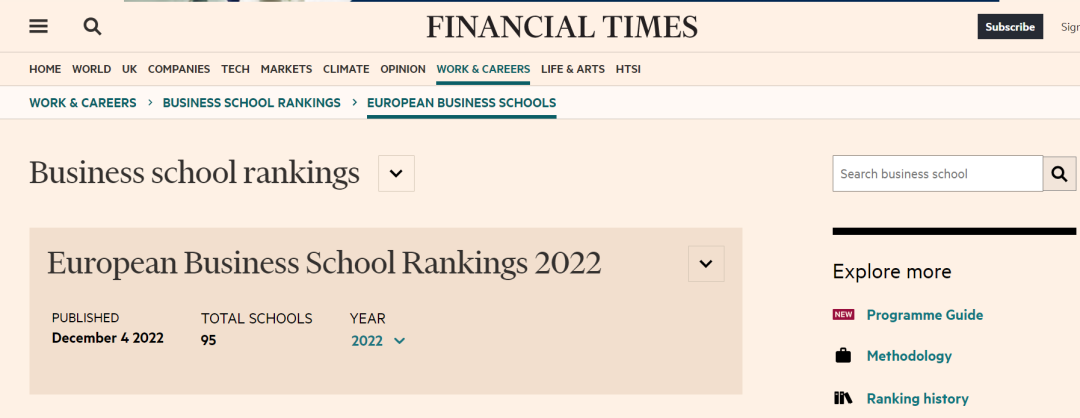Screen dimensions: 1080x418
Task: View the Ranking history link
Action: click(917, 398)
